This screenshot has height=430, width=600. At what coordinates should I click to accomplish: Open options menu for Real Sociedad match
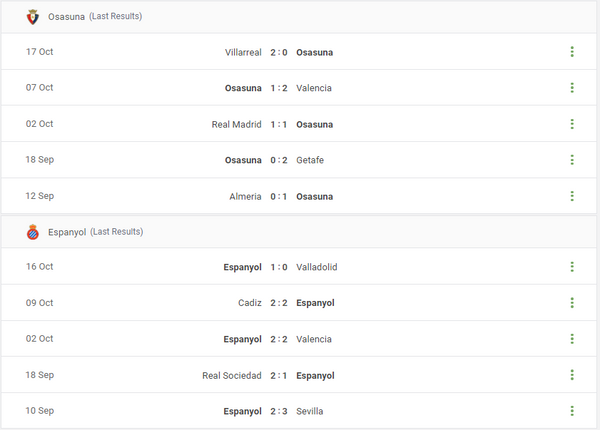572,375
